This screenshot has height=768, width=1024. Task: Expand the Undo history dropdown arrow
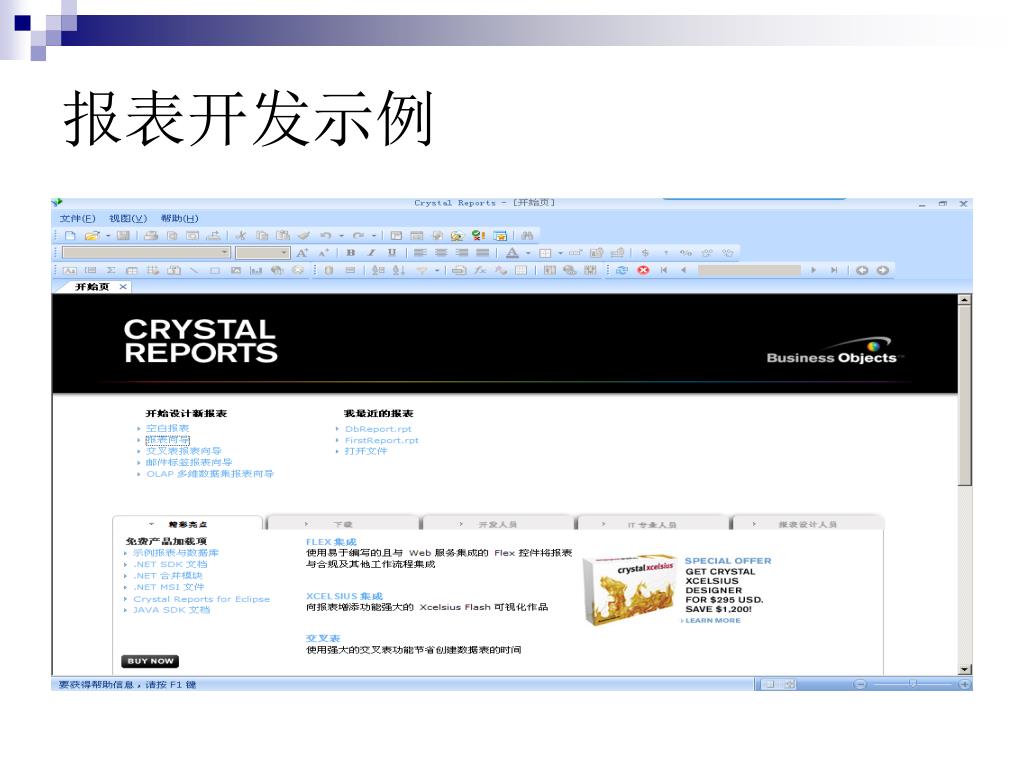click(x=341, y=236)
